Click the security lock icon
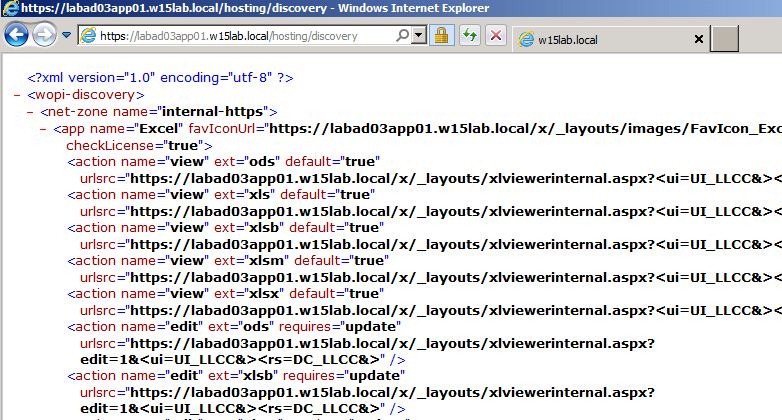This screenshot has height=420, width=782. (x=441, y=35)
